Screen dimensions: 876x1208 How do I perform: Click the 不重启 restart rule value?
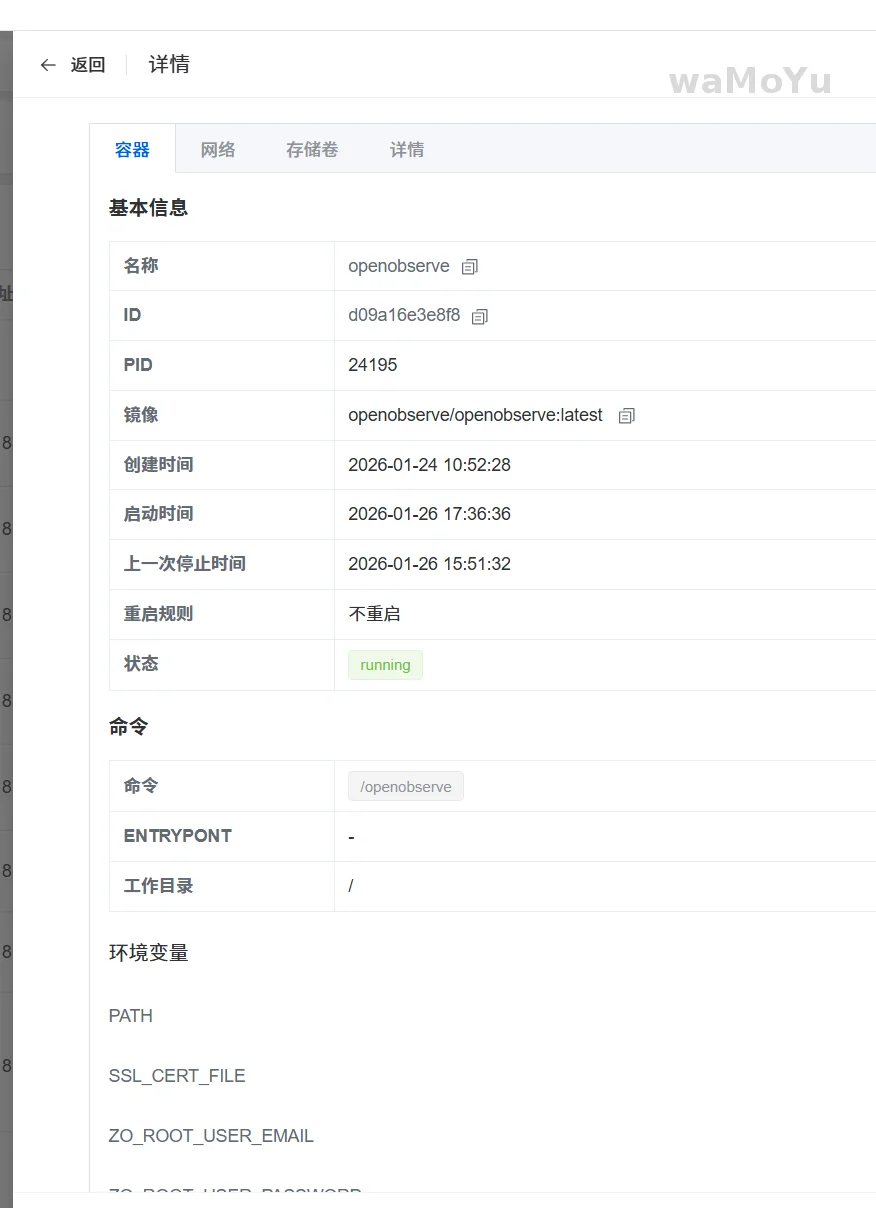(x=374, y=614)
